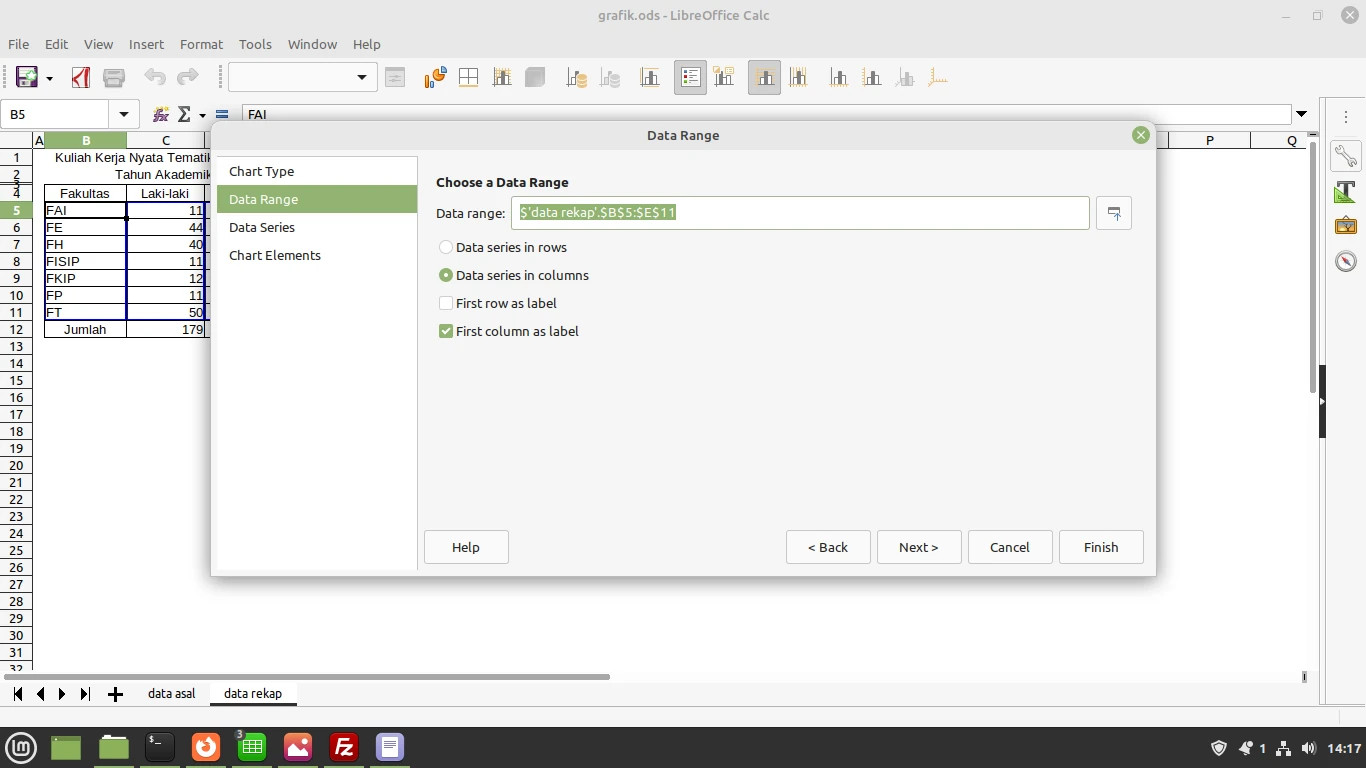Screen dimensions: 1366x768
Task: Switch to the data asal sheet tab
Action: [171, 693]
